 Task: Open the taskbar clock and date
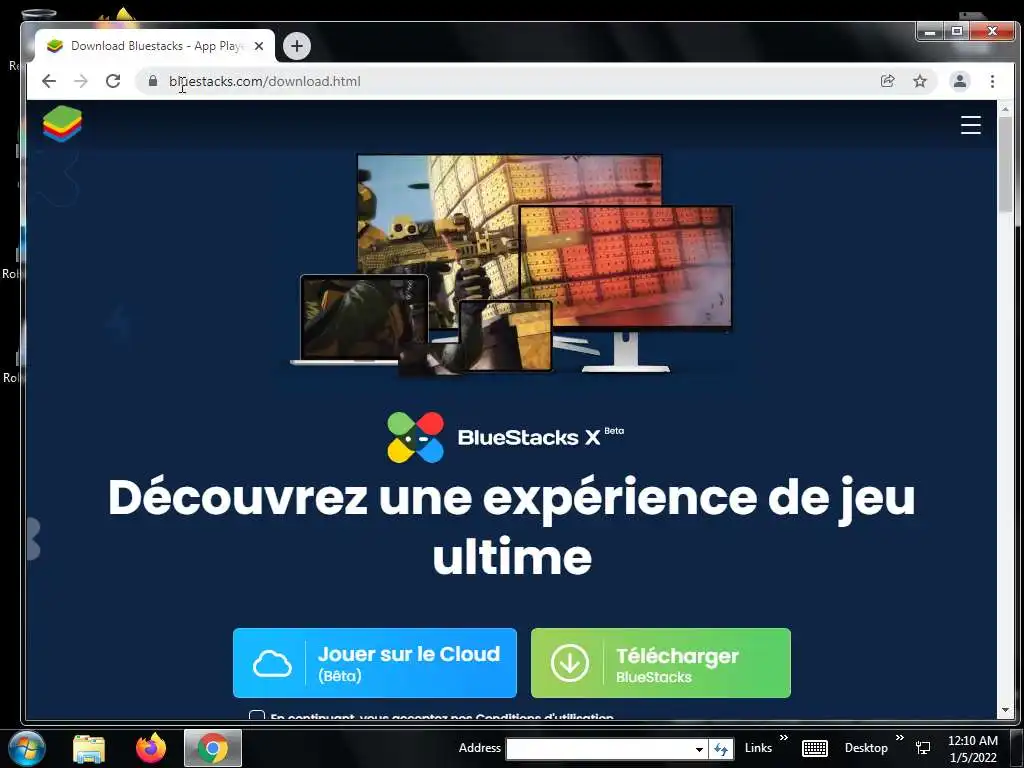[x=973, y=748]
